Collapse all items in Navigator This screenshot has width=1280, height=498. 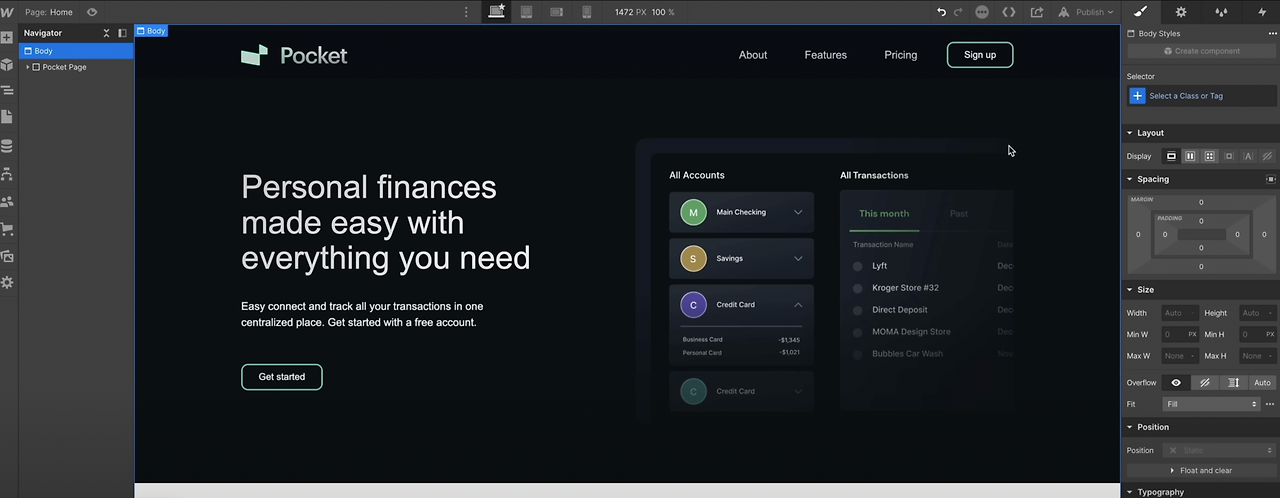(x=107, y=33)
